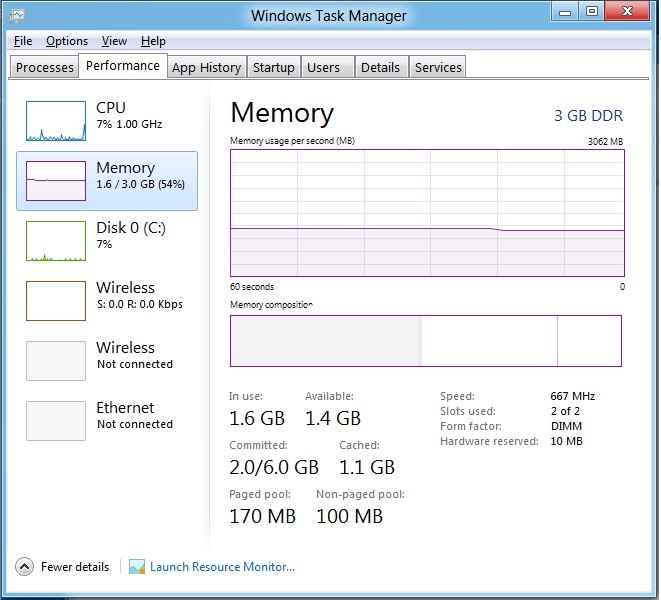Select the connected Wireless graph thumbnail
Viewport: 661px width, 600px height.
56,301
